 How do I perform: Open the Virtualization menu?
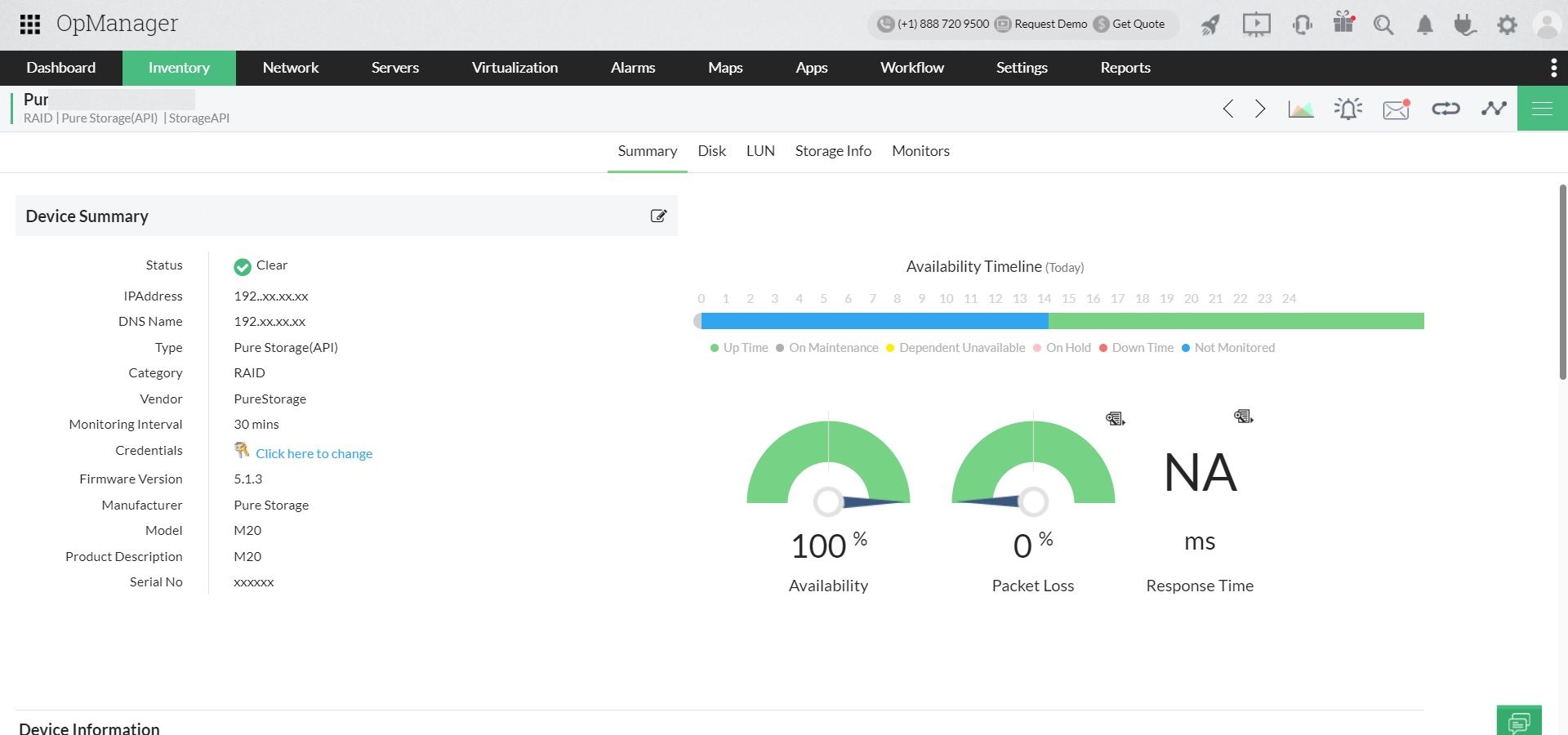(514, 68)
